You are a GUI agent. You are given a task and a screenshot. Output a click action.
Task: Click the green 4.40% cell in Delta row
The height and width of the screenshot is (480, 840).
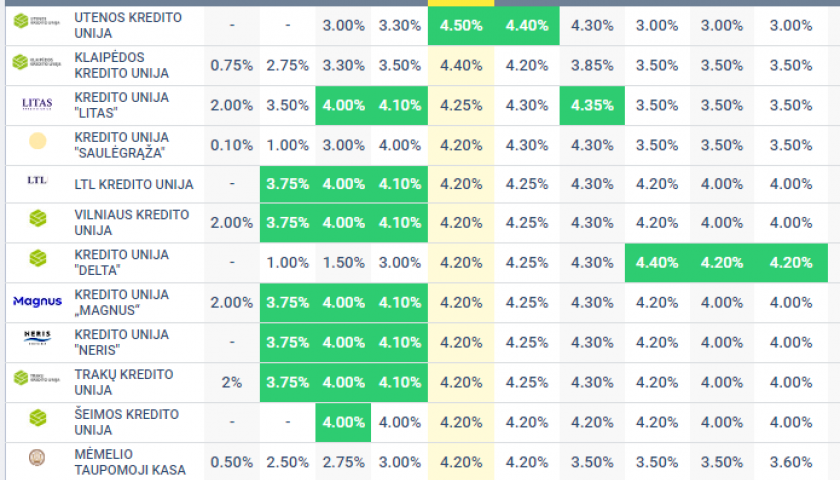657,262
